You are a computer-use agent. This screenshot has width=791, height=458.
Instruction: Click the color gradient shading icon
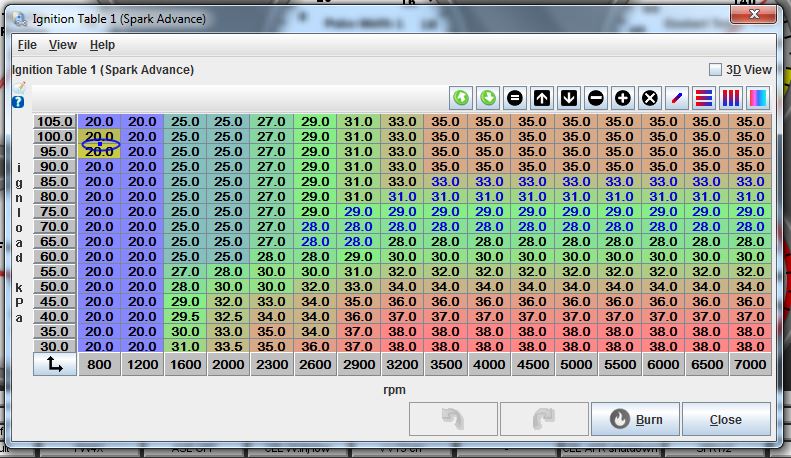pos(758,98)
